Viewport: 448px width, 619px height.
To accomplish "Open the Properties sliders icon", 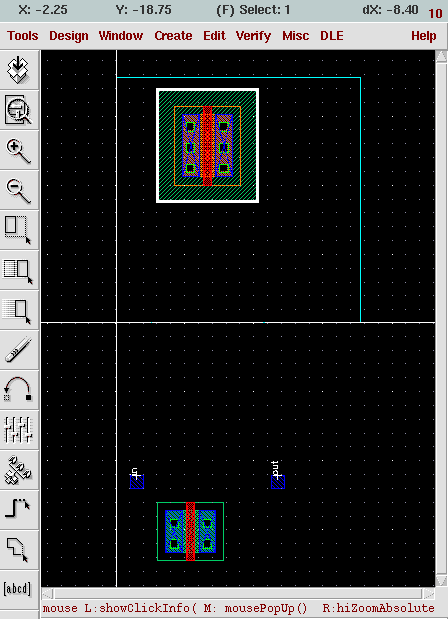I will click(x=19, y=430).
